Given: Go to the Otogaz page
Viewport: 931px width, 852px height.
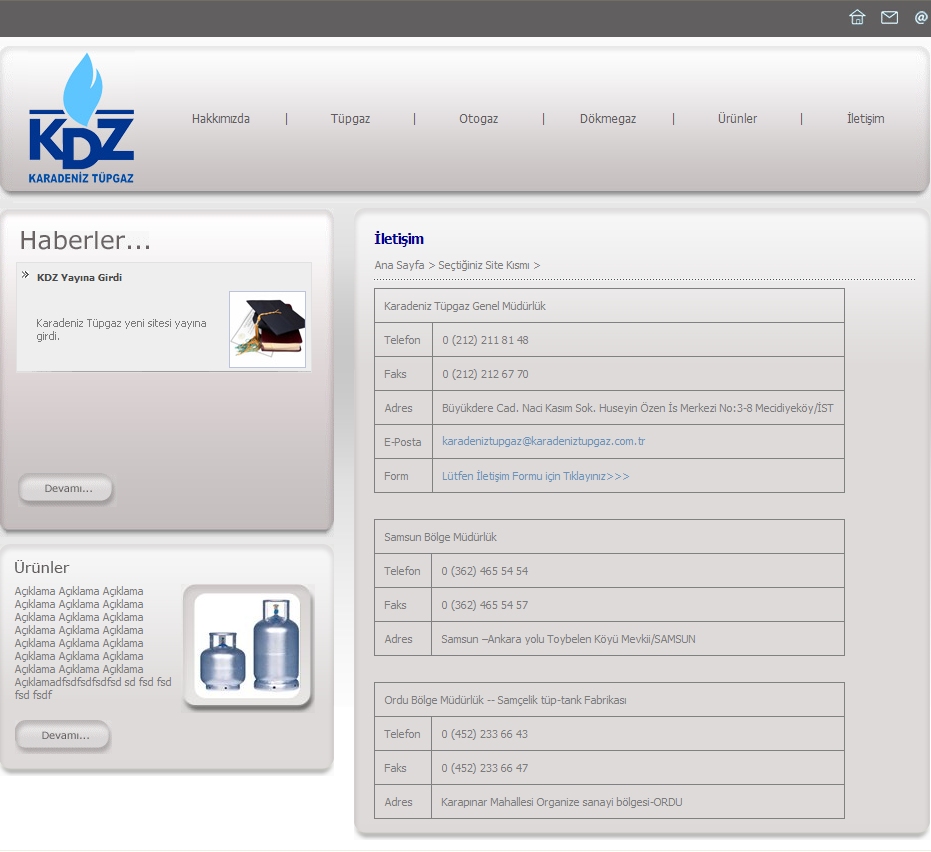Looking at the screenshot, I should (479, 119).
